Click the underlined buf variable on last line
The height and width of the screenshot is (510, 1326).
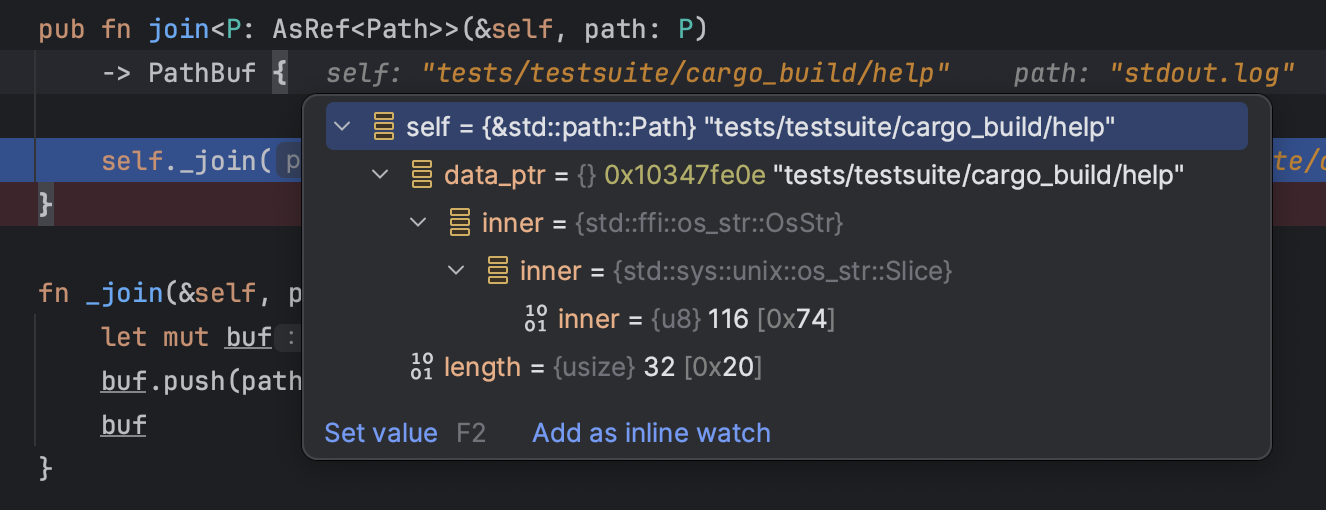124,425
